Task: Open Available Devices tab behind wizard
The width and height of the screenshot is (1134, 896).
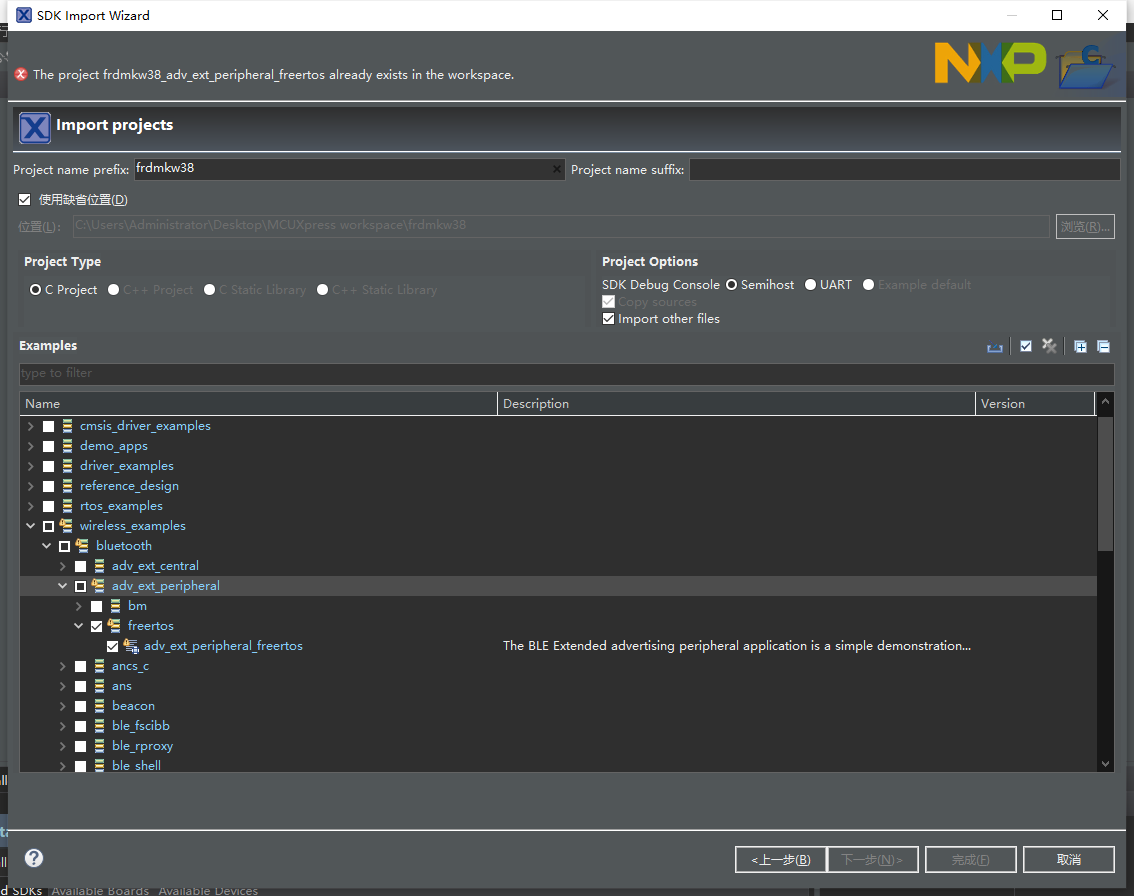Action: click(x=208, y=891)
